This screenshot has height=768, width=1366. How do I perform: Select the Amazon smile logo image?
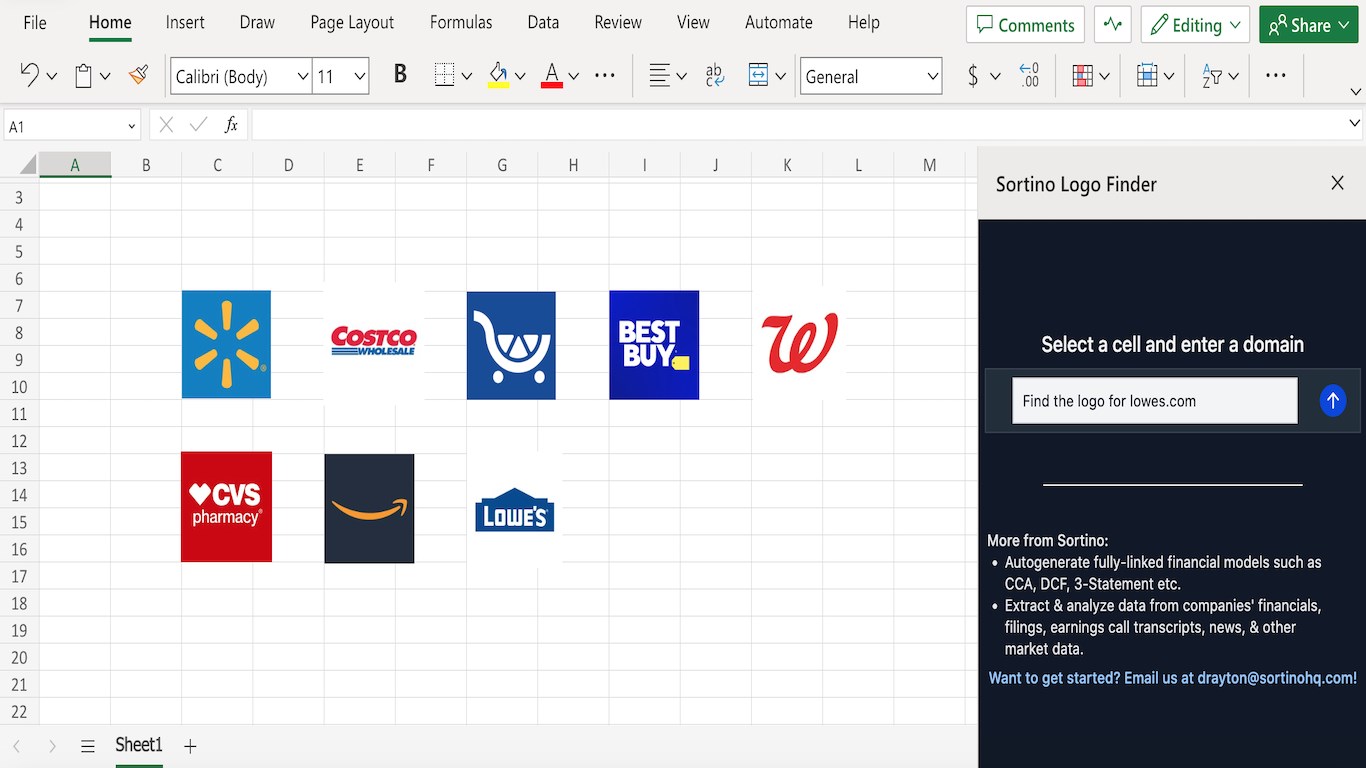(369, 508)
